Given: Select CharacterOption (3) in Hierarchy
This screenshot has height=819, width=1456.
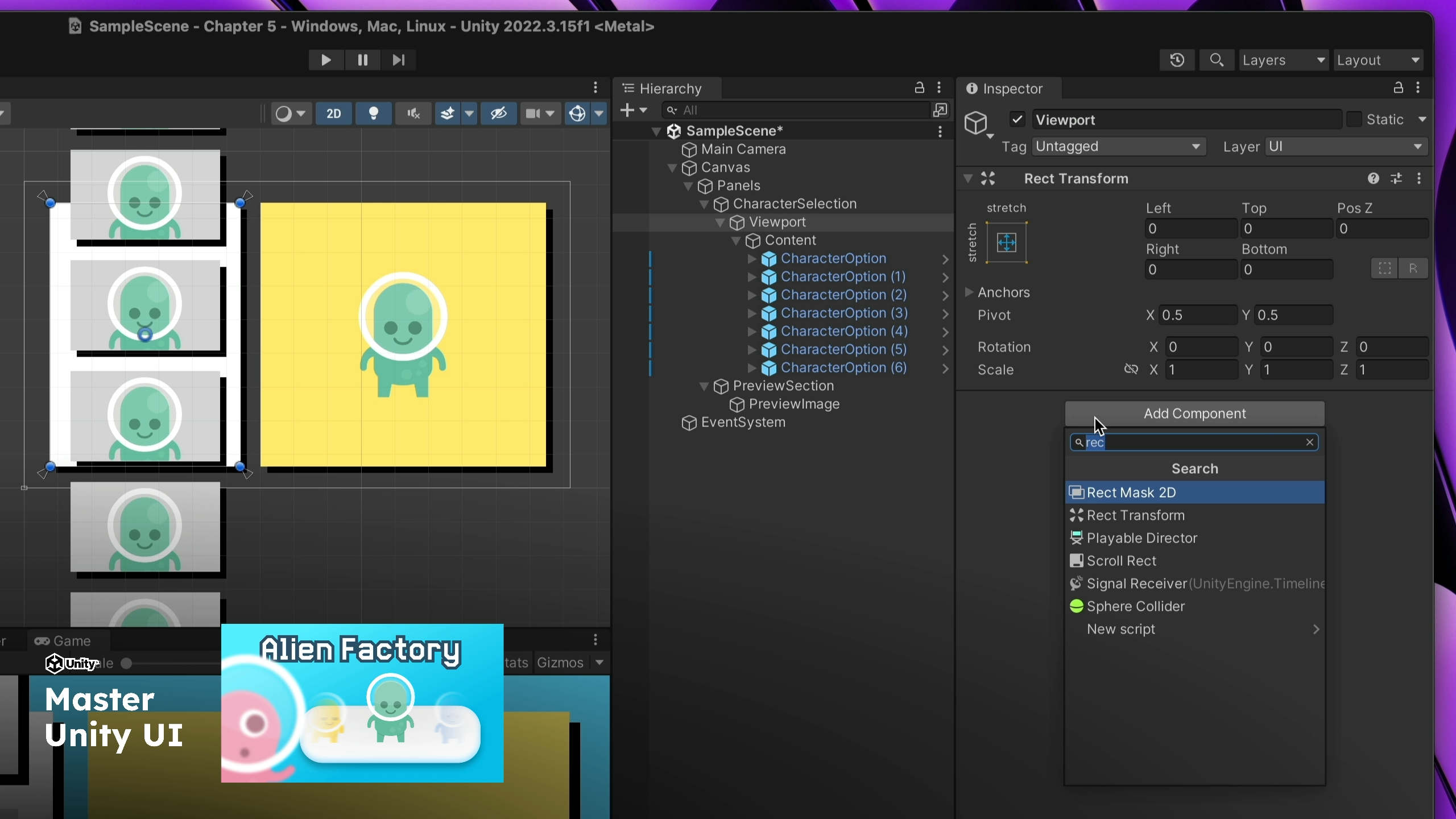Looking at the screenshot, I should [x=845, y=313].
